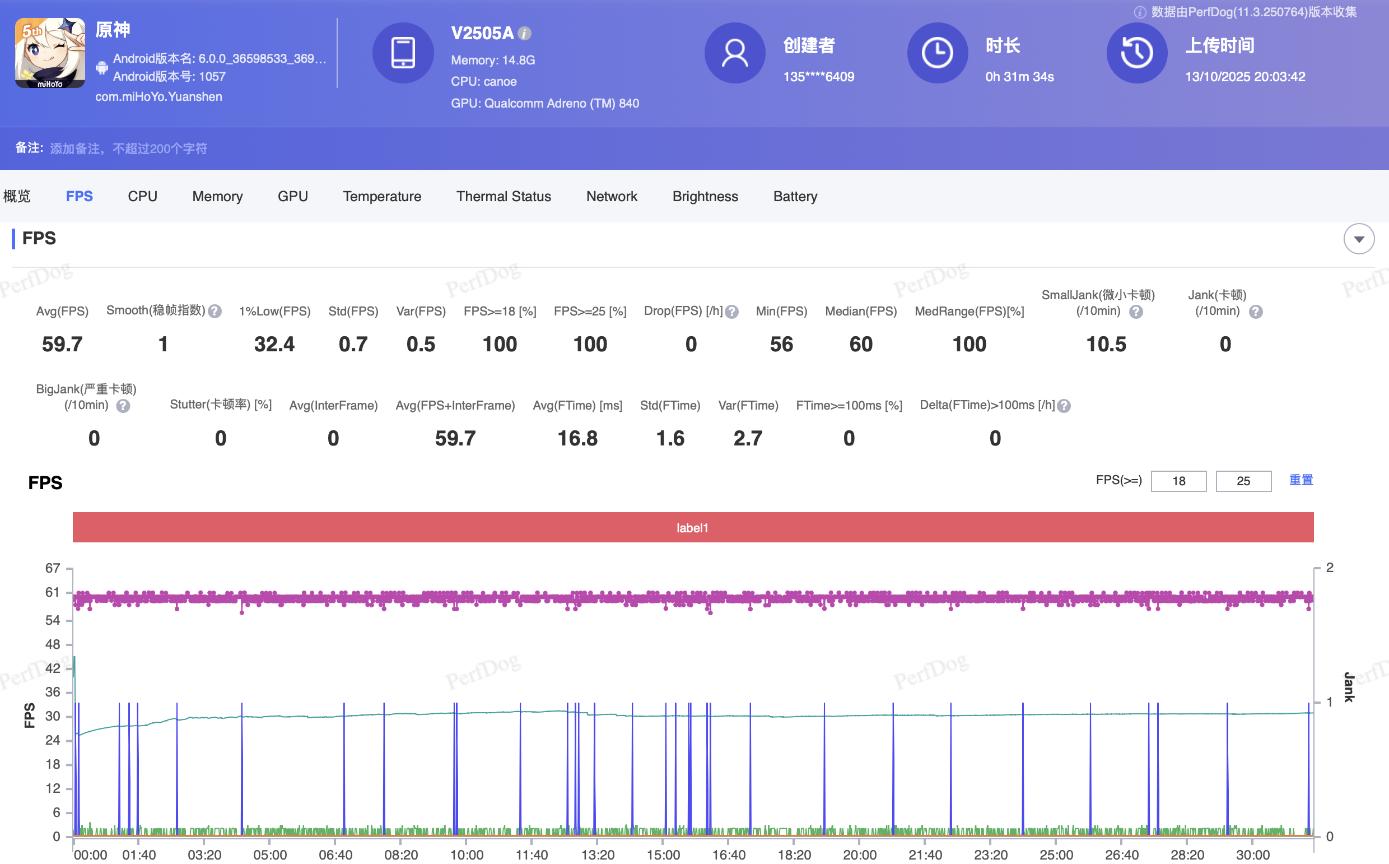Click the BigJank help question icon
Screen dimensions: 1389x864
(x=123, y=406)
